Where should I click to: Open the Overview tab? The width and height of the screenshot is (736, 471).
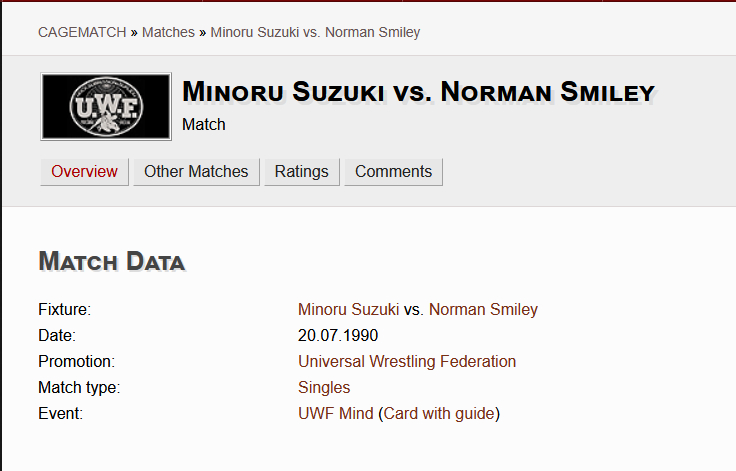tap(84, 172)
